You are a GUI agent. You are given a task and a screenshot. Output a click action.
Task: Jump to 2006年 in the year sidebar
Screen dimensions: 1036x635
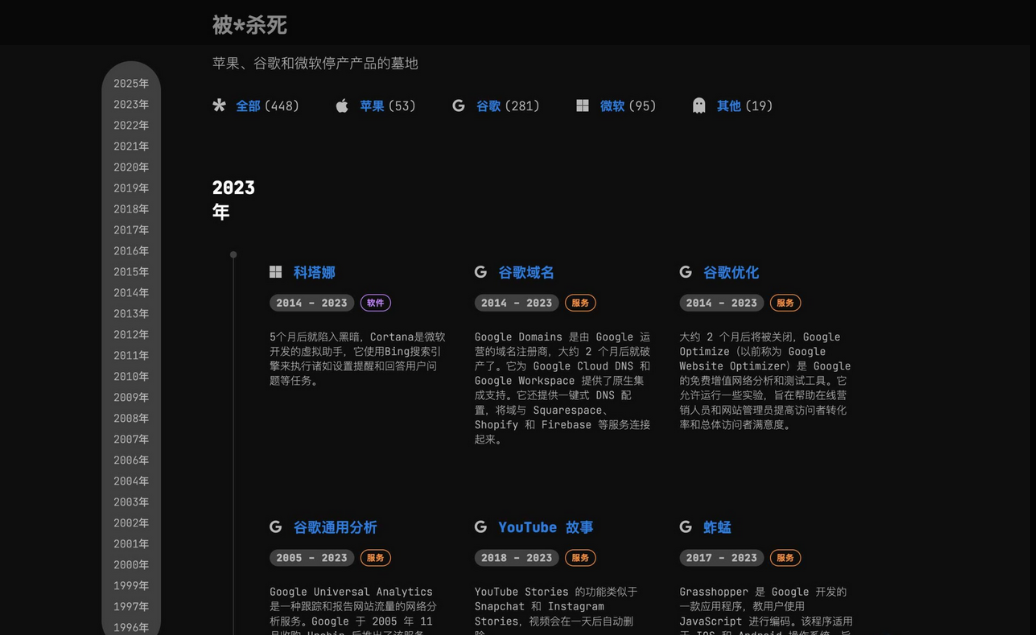coord(131,461)
